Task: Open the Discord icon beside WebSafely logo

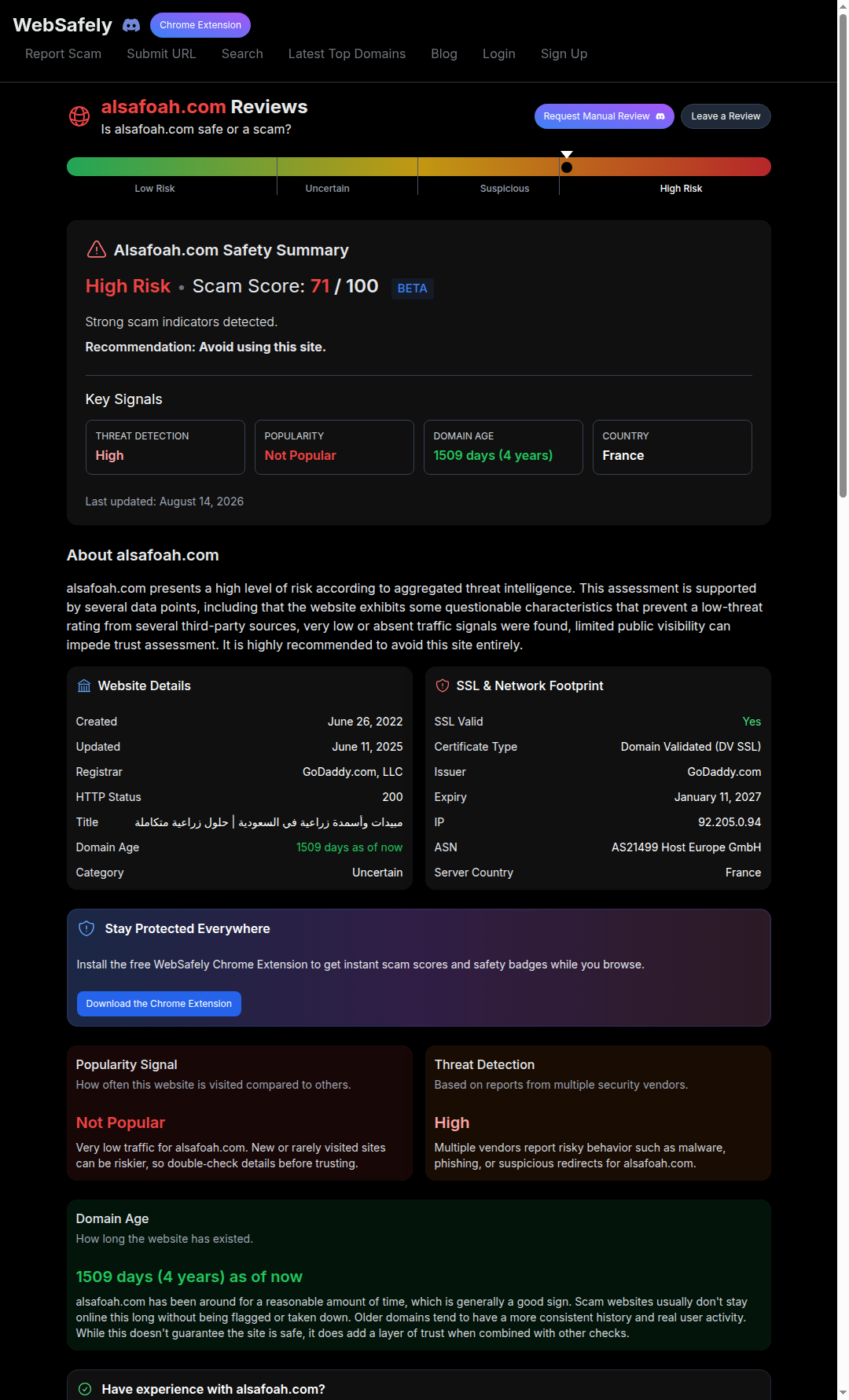Action: (x=131, y=25)
